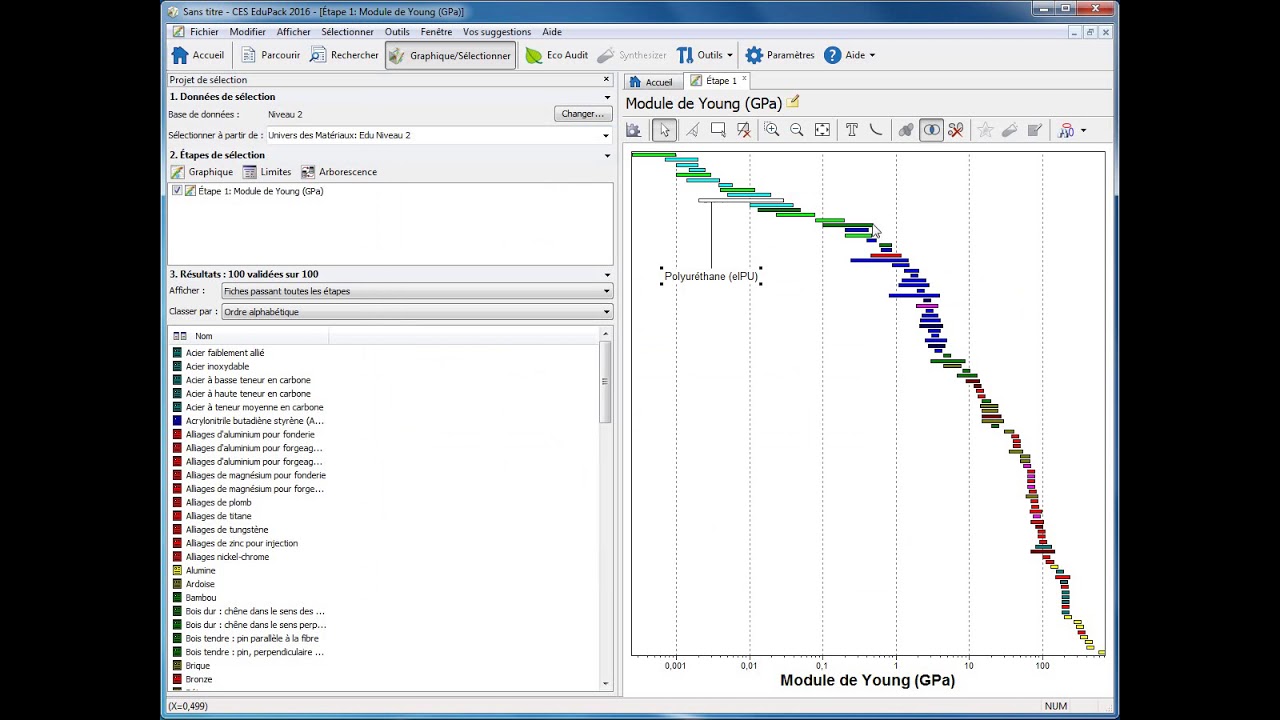The height and width of the screenshot is (720, 1280).
Task: Open the Sélectionner menu
Action: pyautogui.click(x=347, y=32)
